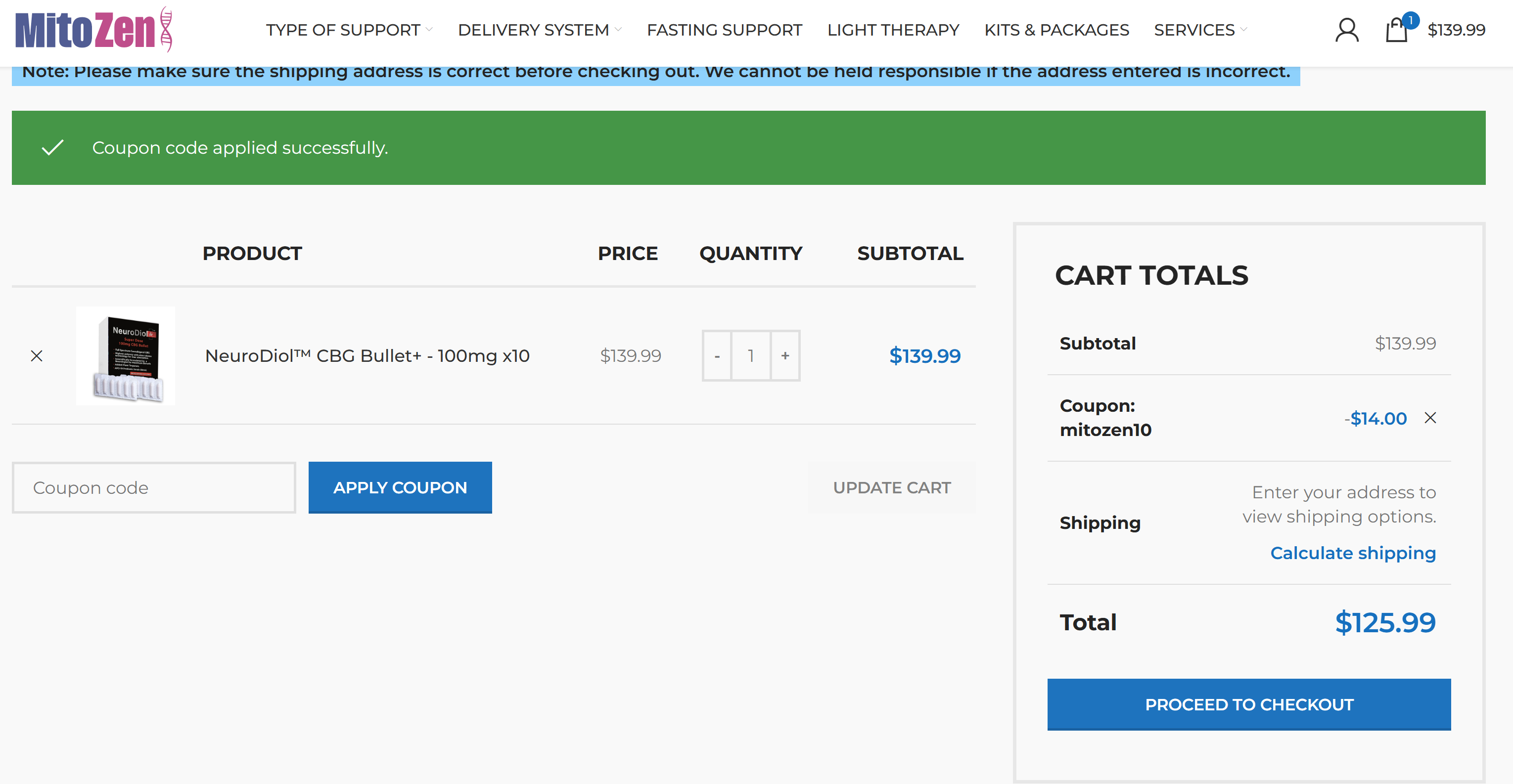Remove NeuroDiol CBG Bullet+ from cart
The image size is (1513, 784).
point(37,355)
